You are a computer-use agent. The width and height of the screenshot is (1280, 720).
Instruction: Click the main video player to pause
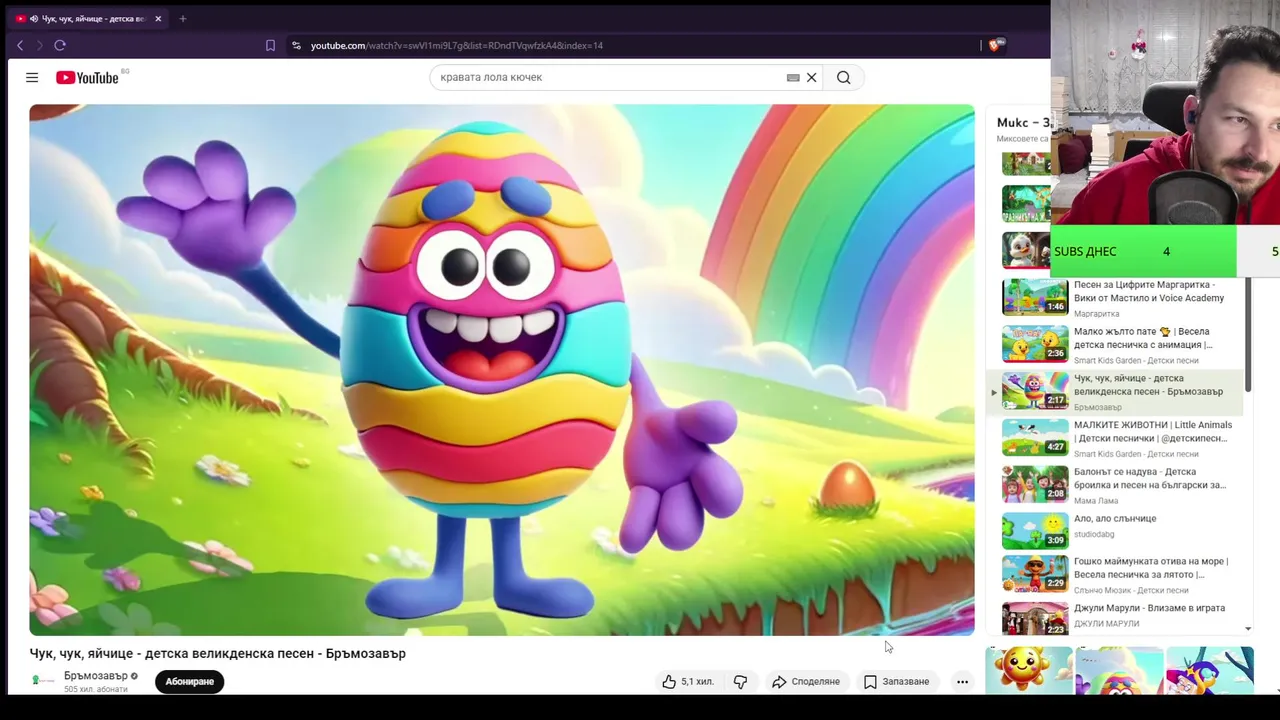coord(502,370)
